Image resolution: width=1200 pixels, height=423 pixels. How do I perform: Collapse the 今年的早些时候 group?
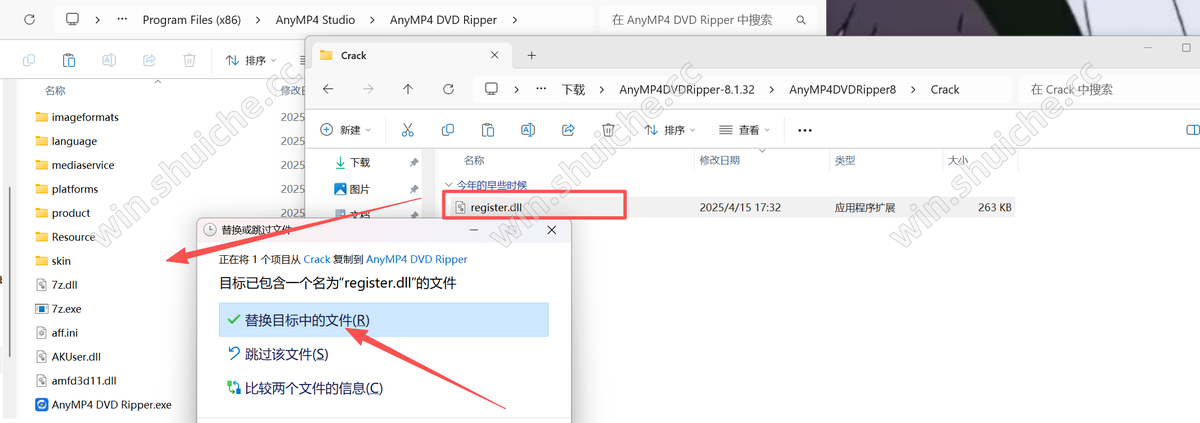[448, 185]
